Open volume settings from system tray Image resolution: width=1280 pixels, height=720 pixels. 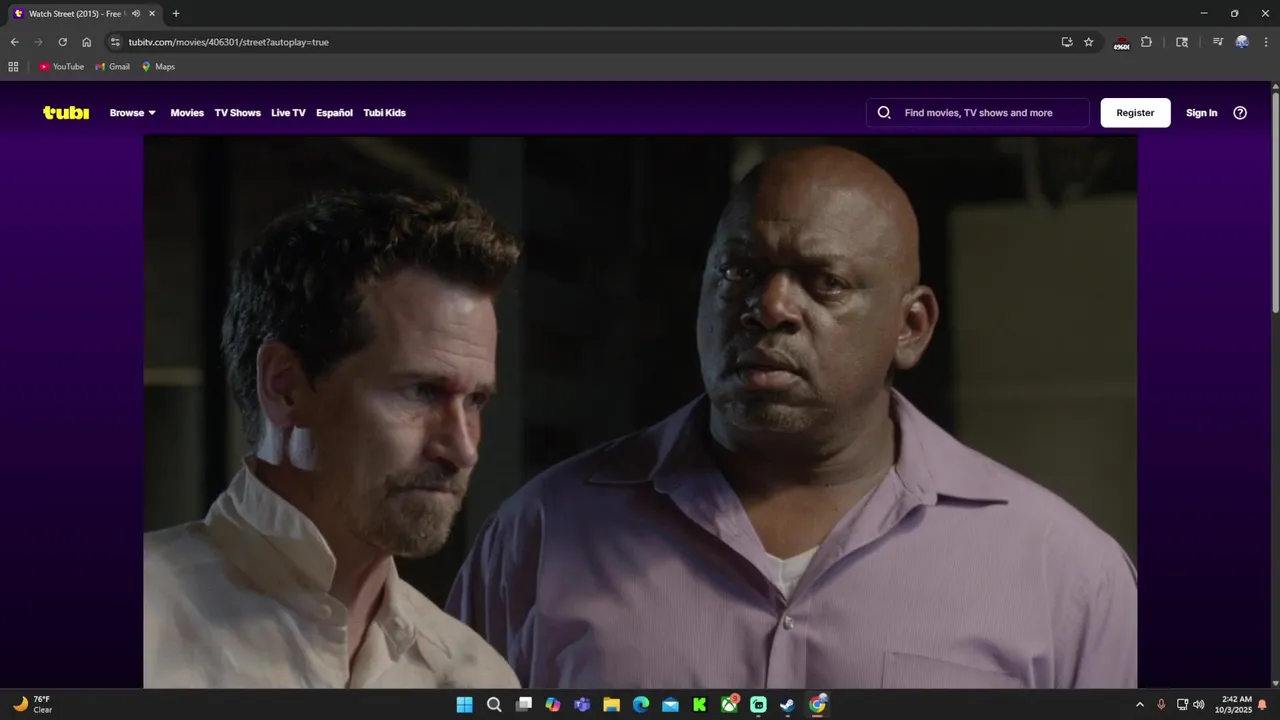1198,705
